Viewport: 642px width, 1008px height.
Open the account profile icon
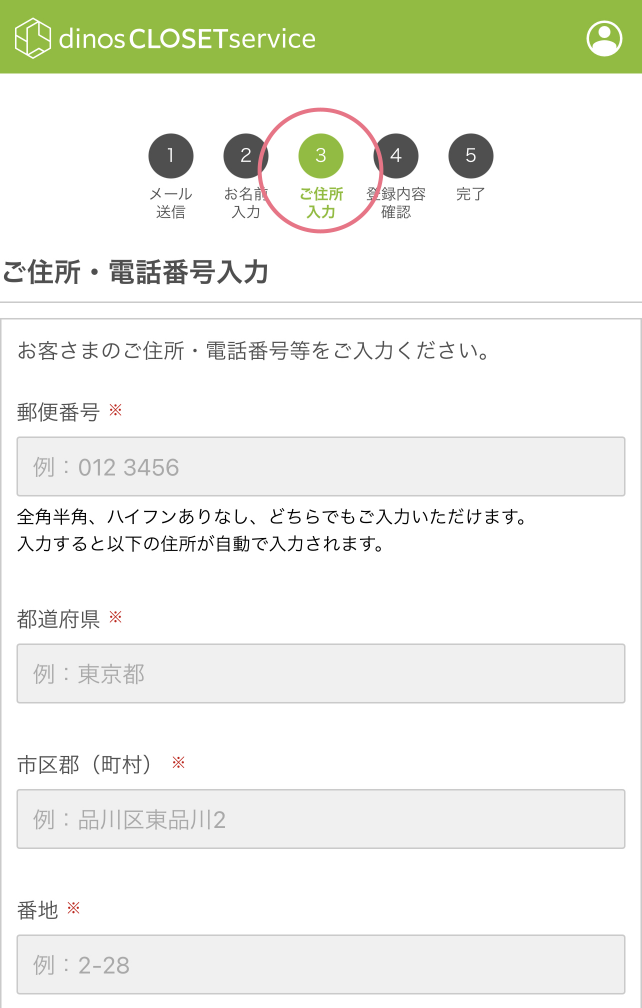(604, 38)
